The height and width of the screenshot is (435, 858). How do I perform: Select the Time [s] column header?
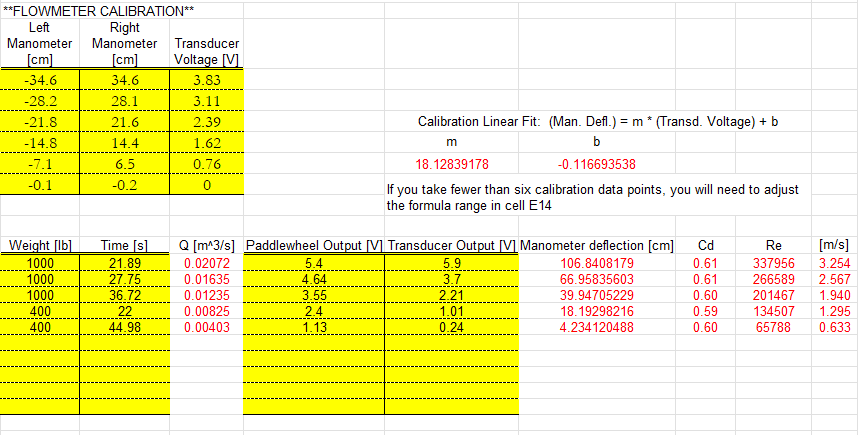[124, 246]
